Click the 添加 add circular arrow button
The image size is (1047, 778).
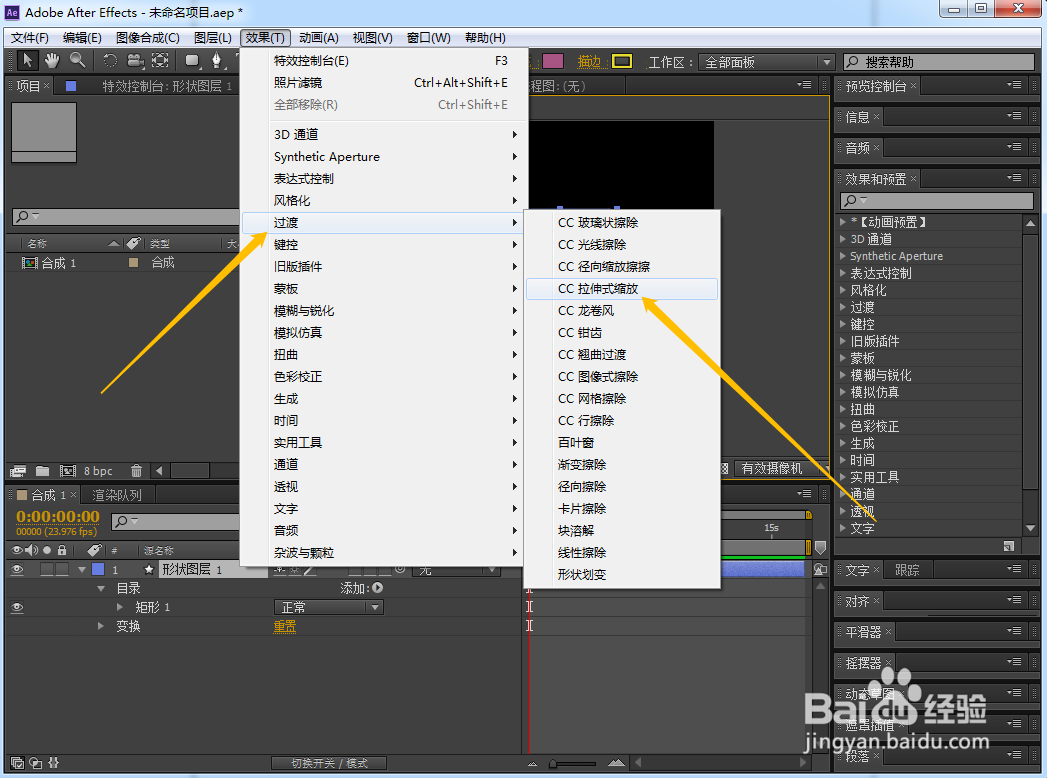(x=378, y=588)
